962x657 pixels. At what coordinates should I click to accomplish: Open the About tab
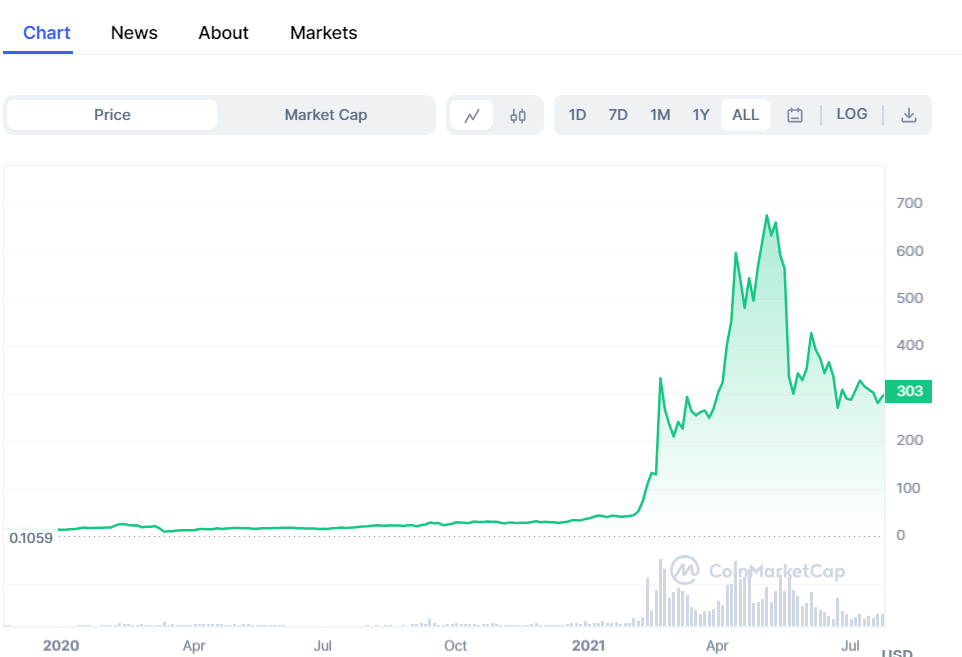pyautogui.click(x=223, y=33)
